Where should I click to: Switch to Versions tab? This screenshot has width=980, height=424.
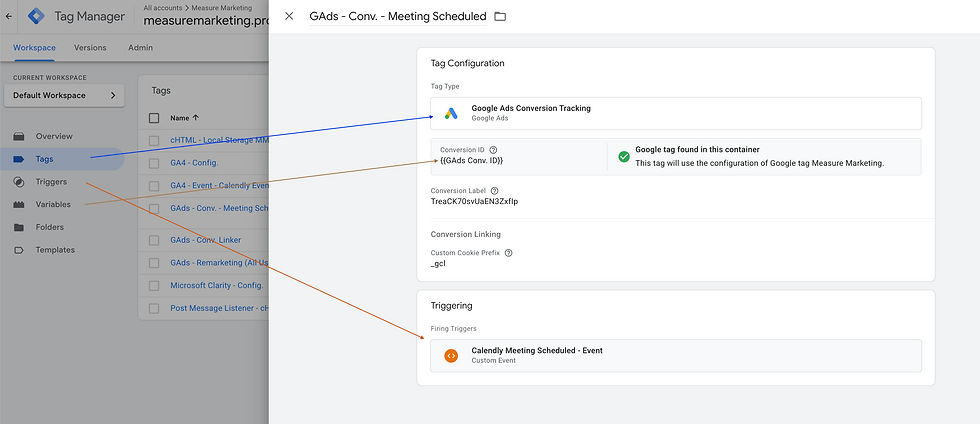[x=90, y=48]
